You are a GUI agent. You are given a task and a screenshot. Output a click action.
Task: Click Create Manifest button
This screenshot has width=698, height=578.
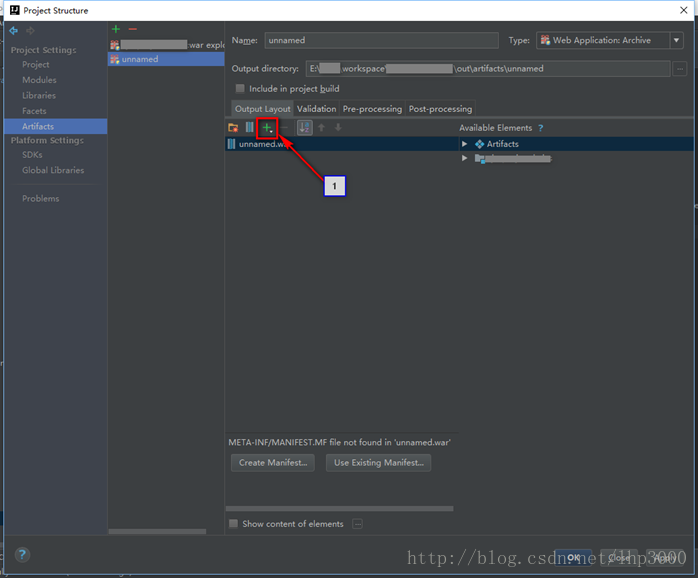[273, 463]
